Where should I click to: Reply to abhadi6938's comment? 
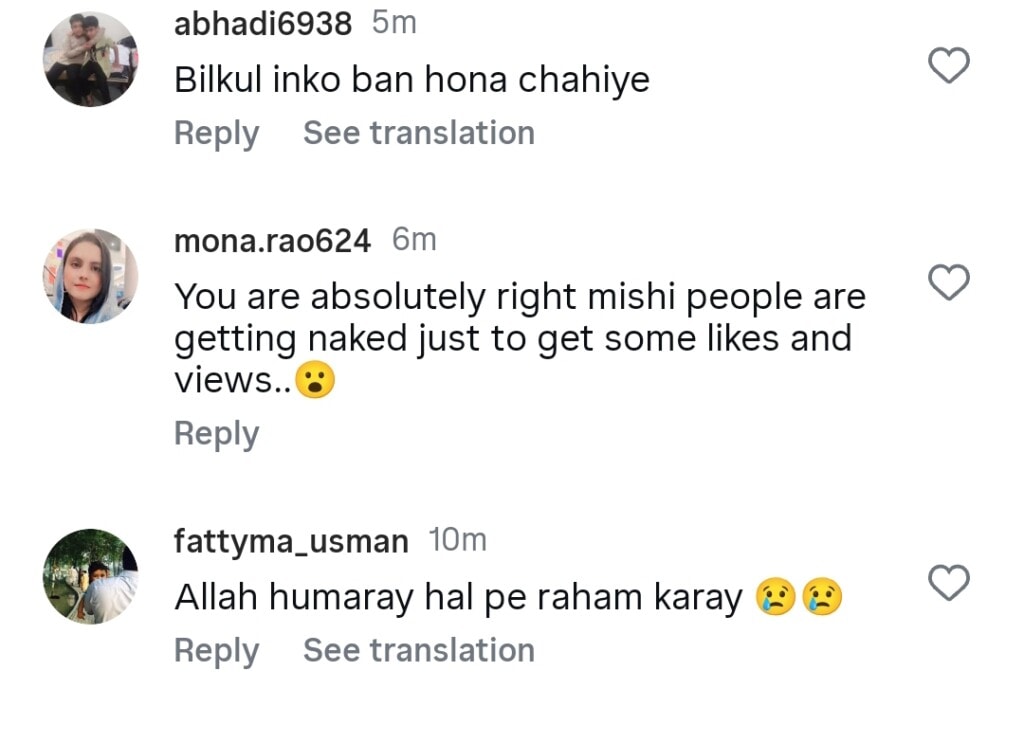click(x=216, y=132)
